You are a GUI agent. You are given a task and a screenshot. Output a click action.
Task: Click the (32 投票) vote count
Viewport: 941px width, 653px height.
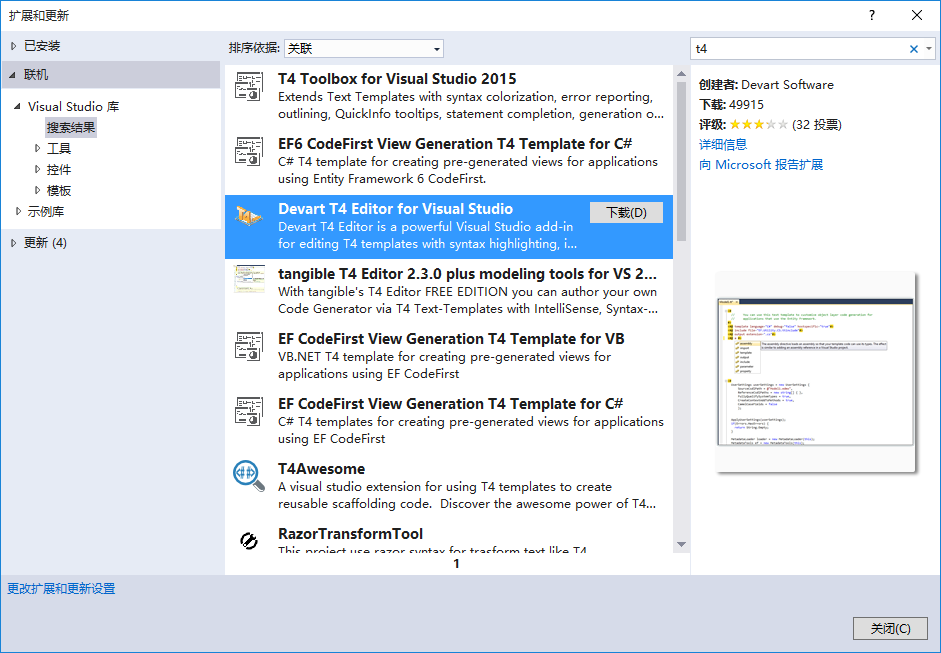(x=817, y=124)
